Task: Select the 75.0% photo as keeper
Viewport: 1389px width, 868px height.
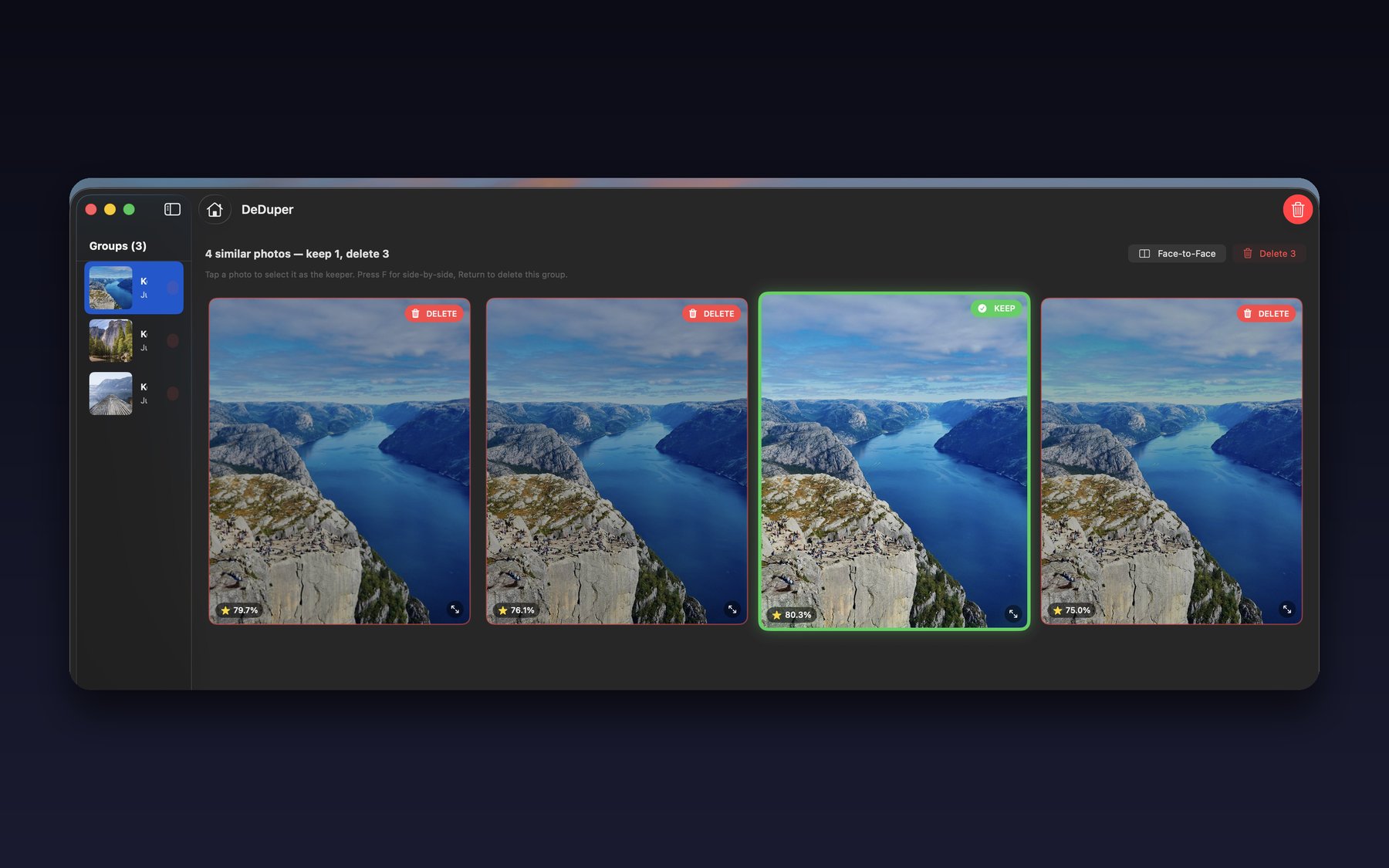Action: coord(1171,461)
